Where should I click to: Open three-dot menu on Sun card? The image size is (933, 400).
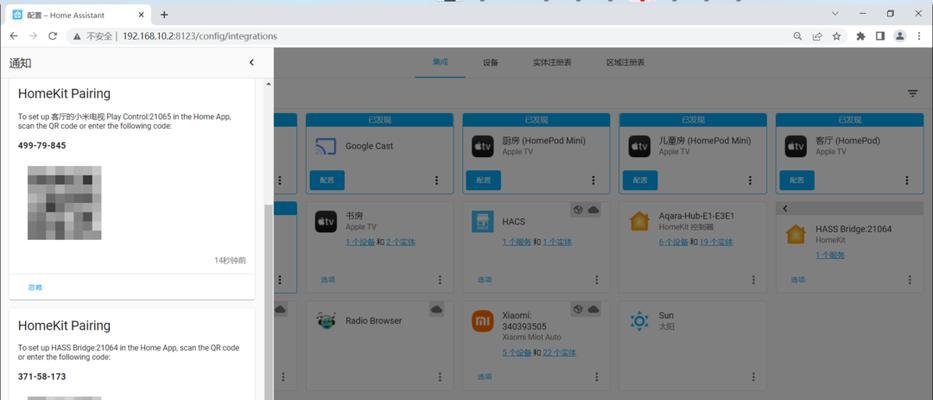pyautogui.click(x=753, y=377)
